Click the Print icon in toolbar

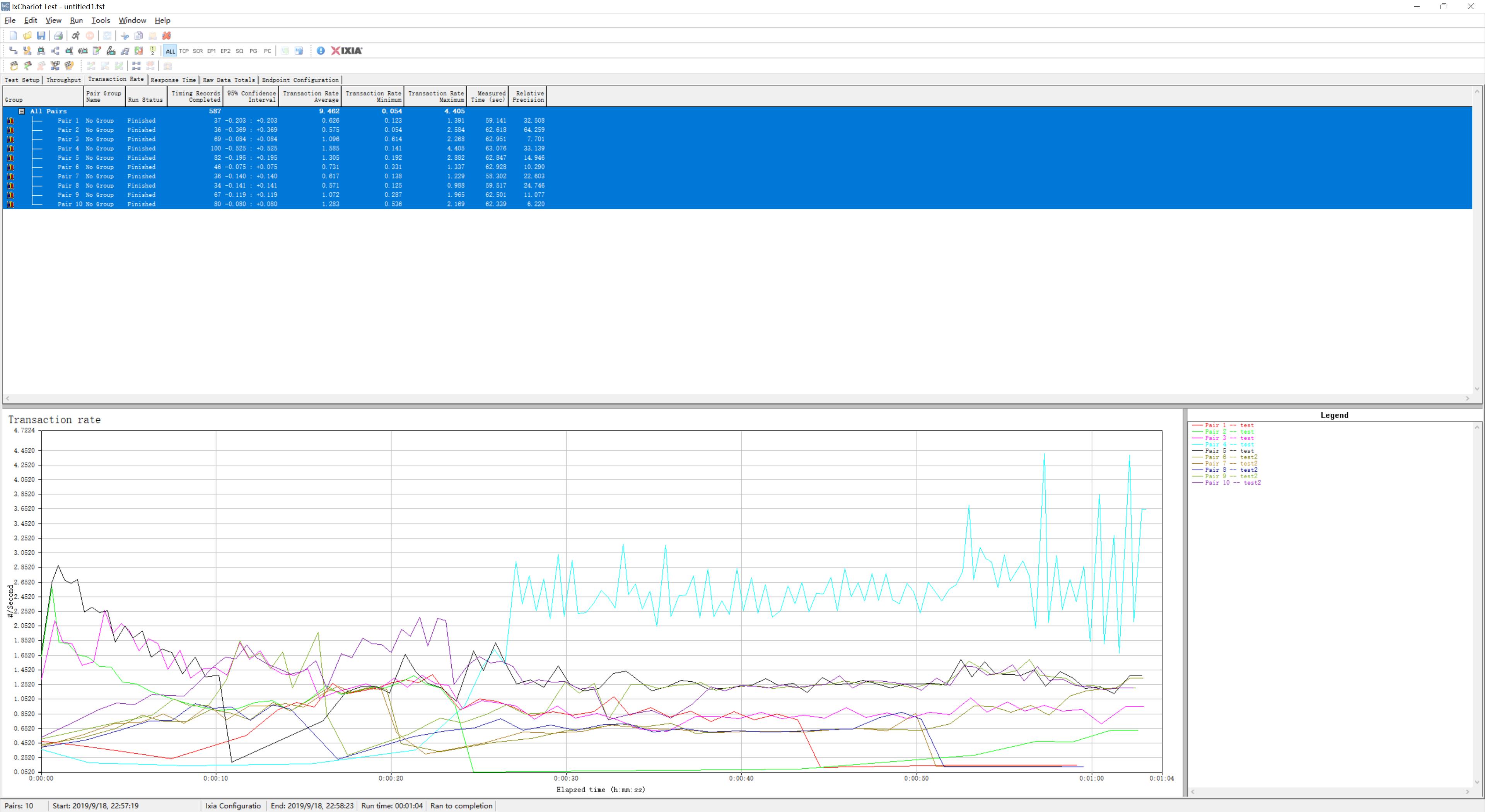click(58, 36)
